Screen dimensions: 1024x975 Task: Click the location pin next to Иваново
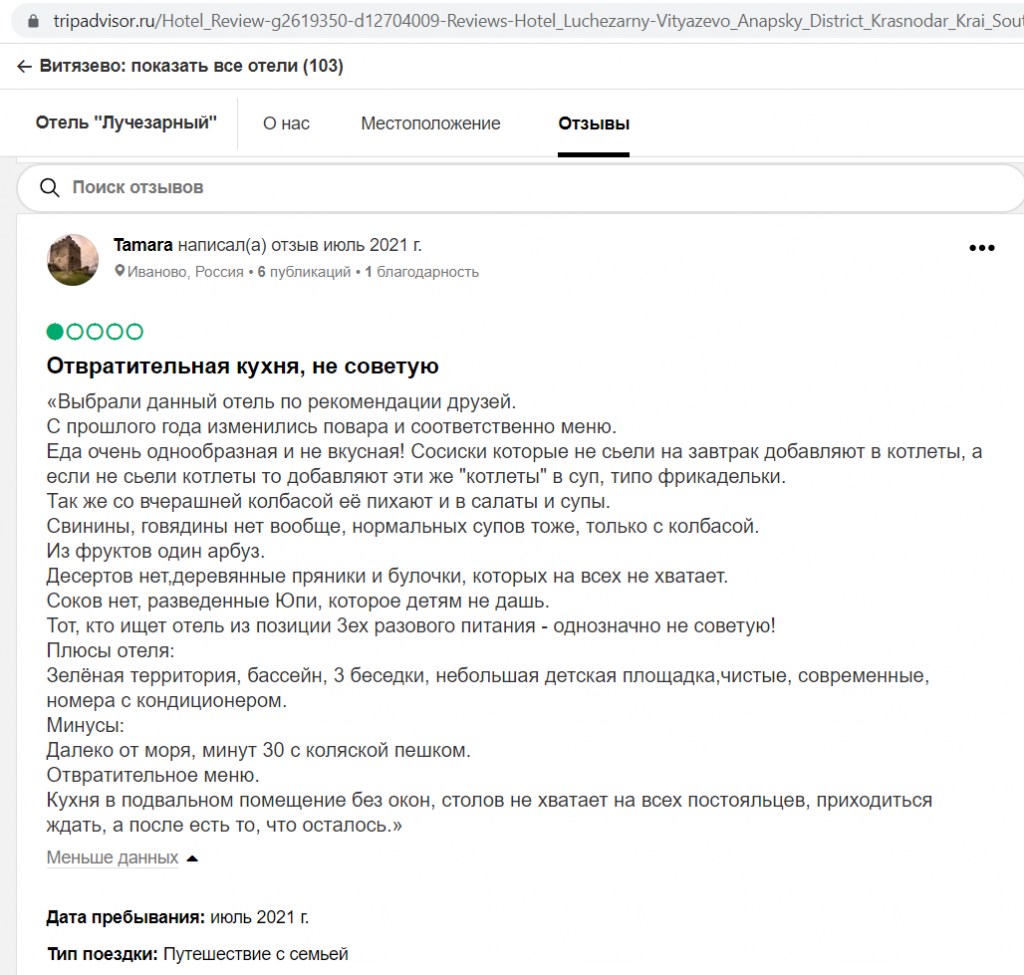pos(120,272)
